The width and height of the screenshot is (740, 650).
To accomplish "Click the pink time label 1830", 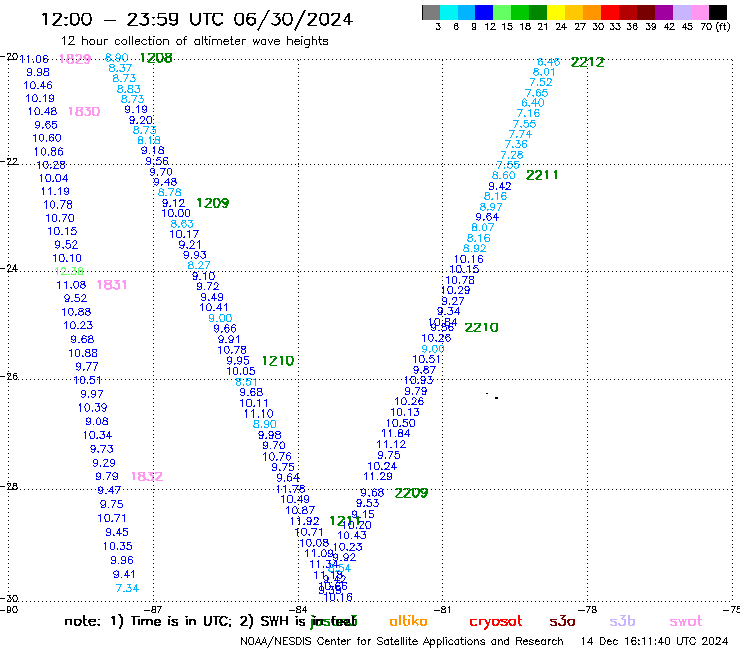I will pyautogui.click(x=84, y=111).
